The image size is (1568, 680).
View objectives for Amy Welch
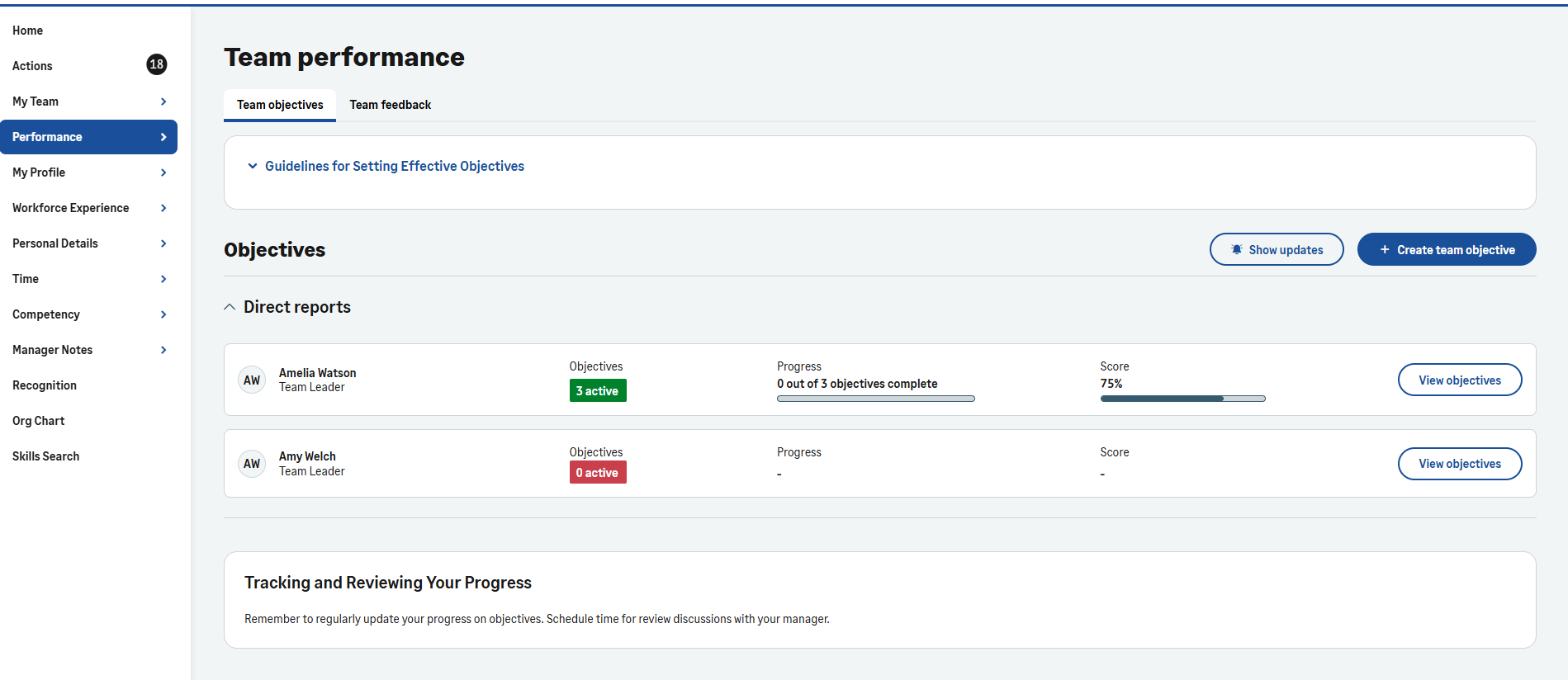(x=1459, y=464)
